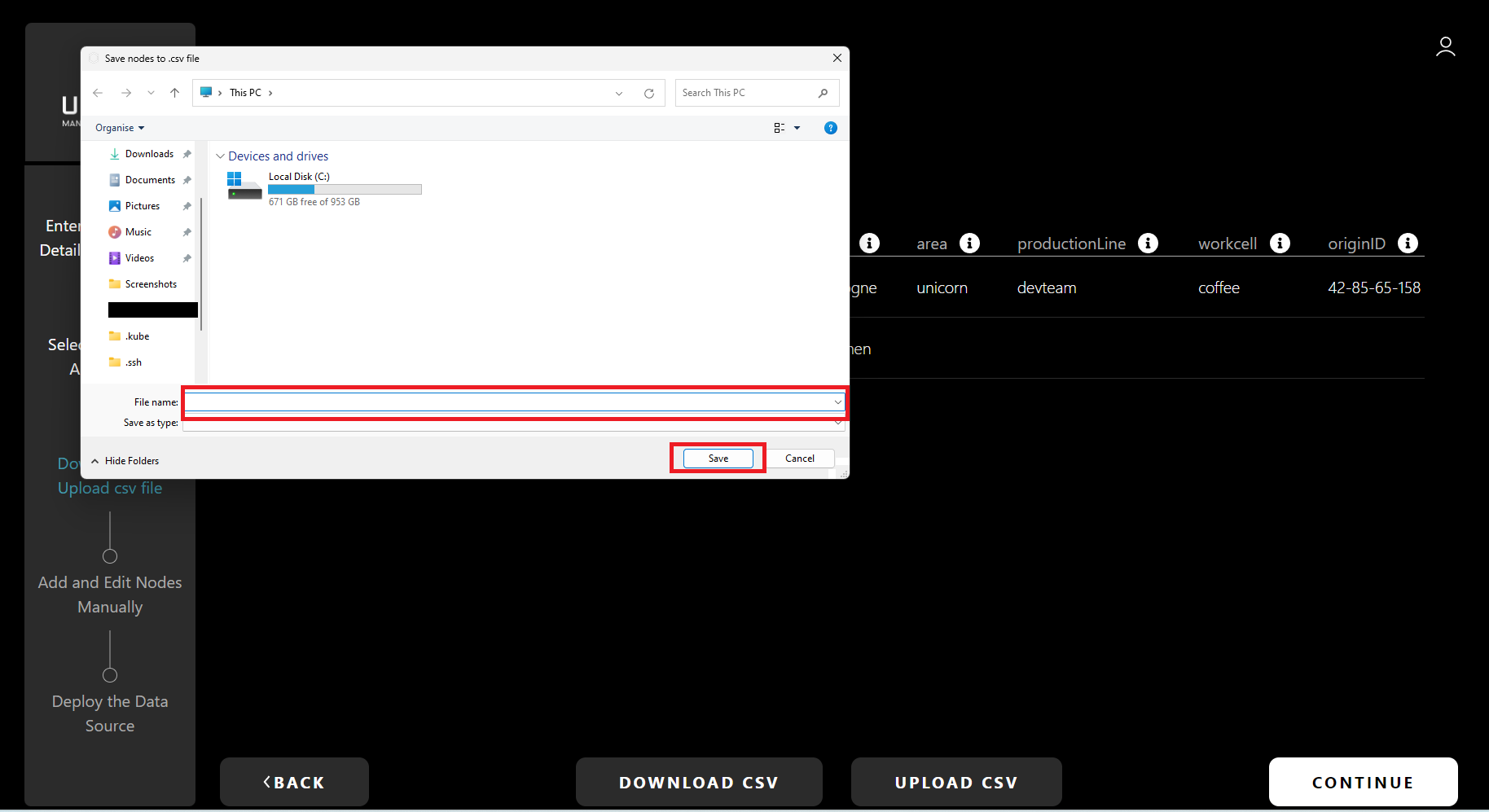This screenshot has height=812, width=1489.
Task: Click info icon beside productionLine header
Action: [x=1148, y=244]
